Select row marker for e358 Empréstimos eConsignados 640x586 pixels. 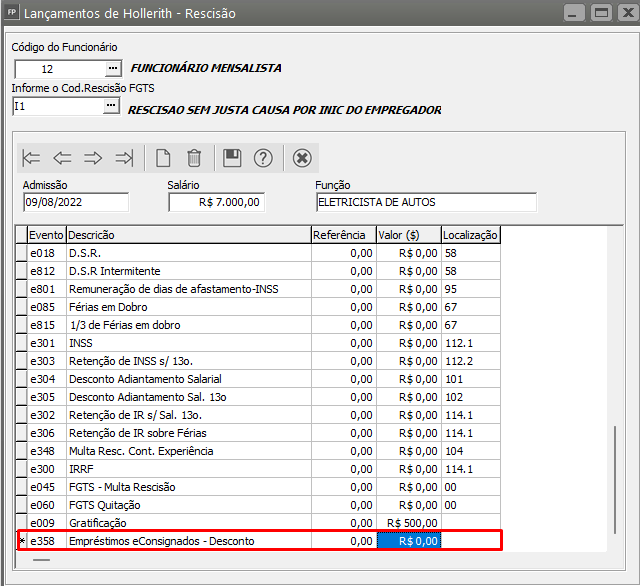coord(20,541)
